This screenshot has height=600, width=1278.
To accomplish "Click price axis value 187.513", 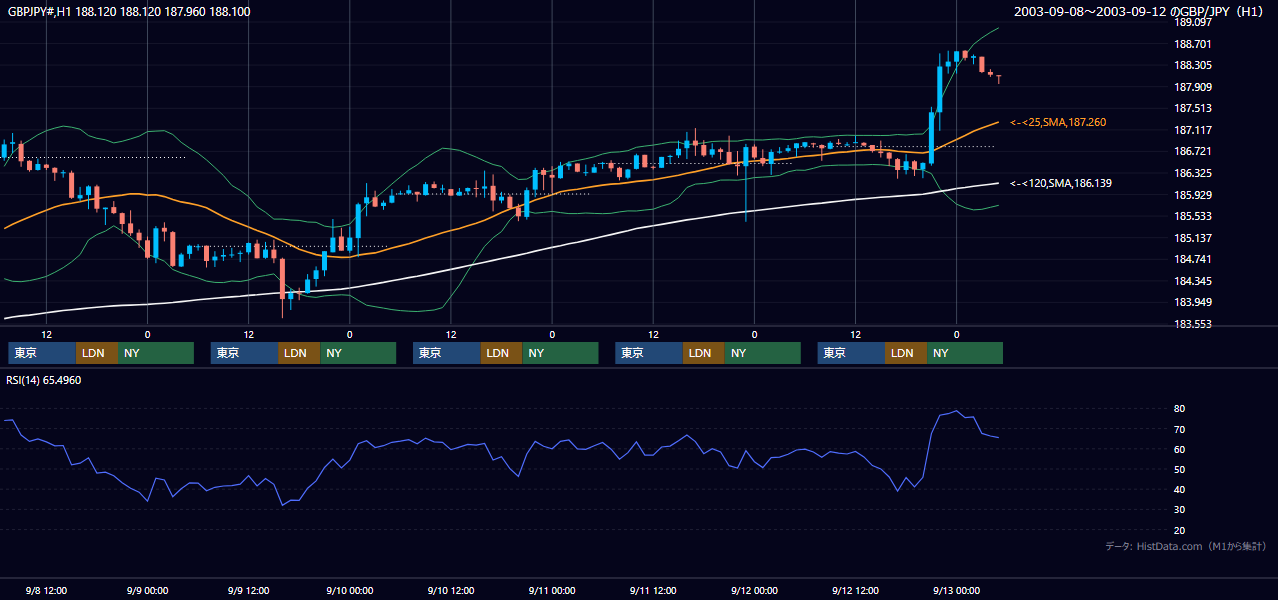I will point(1193,108).
